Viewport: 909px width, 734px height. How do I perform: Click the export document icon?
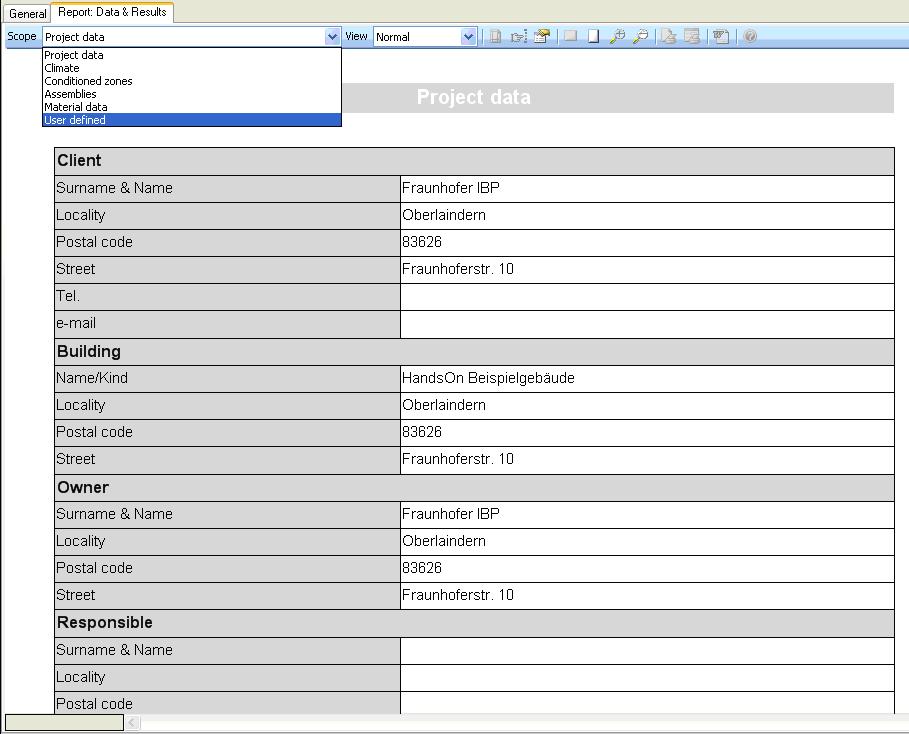tap(668, 37)
